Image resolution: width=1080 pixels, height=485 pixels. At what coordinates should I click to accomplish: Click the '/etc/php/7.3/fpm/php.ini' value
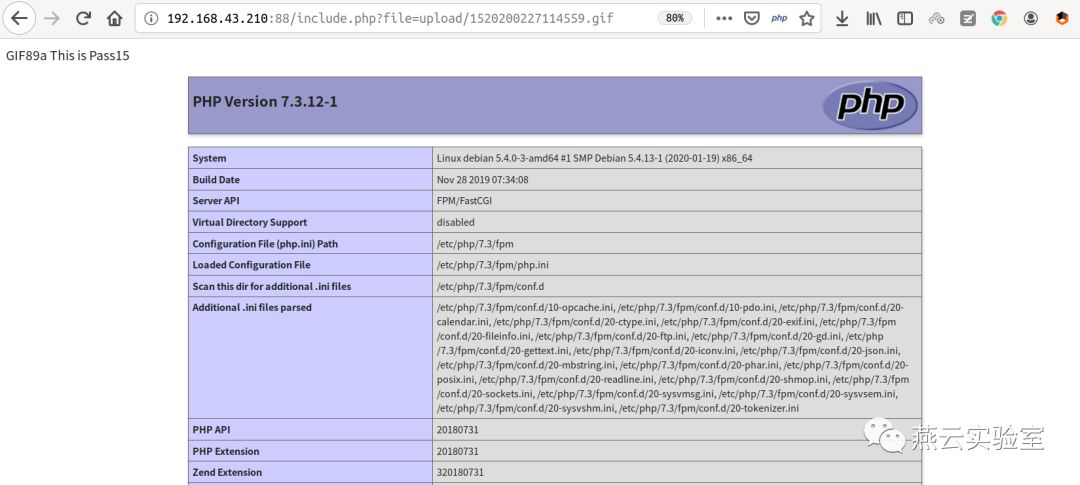[492, 265]
